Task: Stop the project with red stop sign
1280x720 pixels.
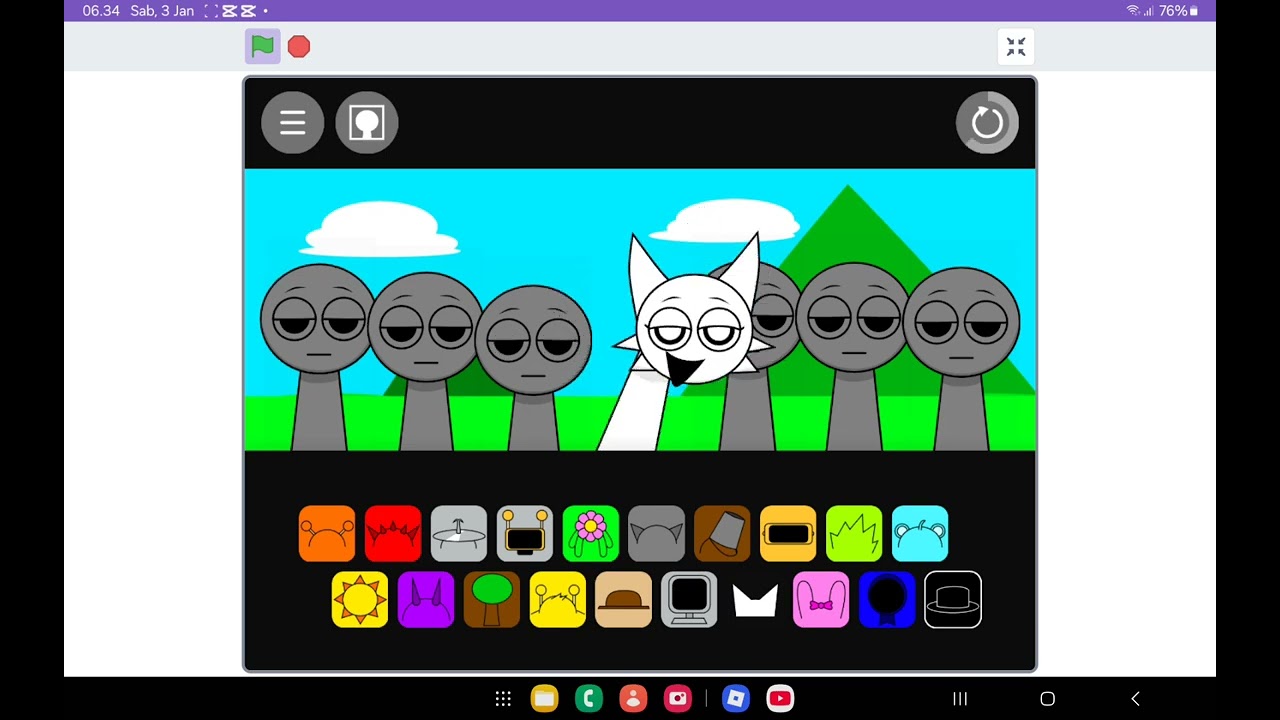Action: point(299,46)
